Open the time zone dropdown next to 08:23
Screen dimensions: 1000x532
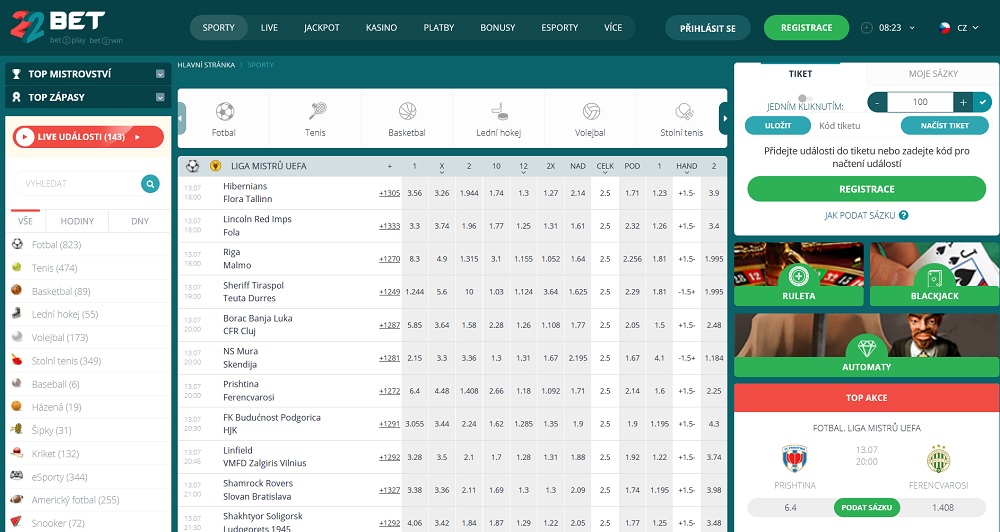pyautogui.click(x=912, y=27)
